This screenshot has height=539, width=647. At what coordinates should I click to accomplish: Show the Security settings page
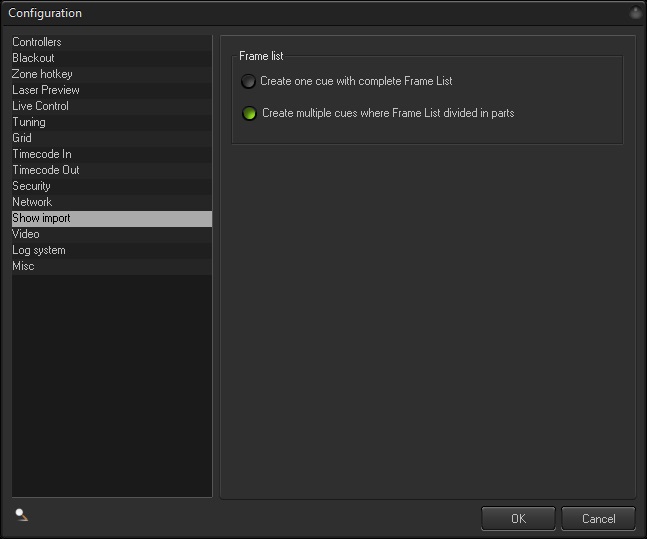pos(32,186)
